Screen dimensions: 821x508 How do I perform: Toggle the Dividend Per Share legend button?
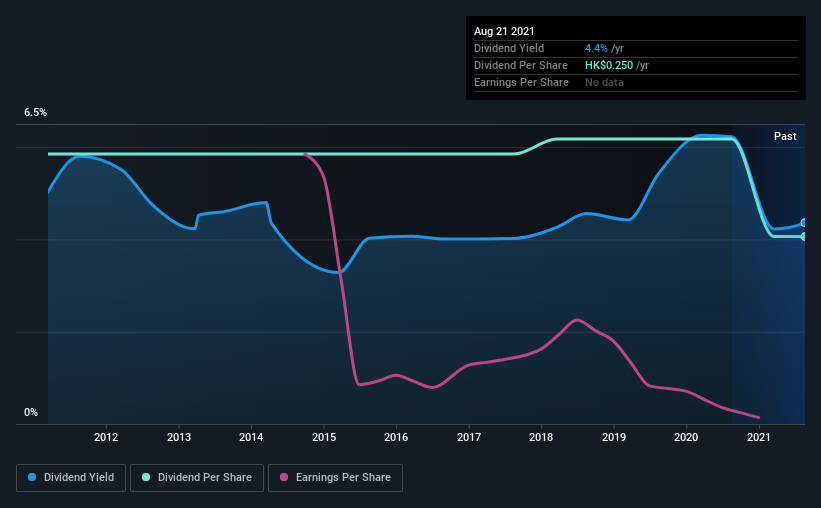coord(197,478)
